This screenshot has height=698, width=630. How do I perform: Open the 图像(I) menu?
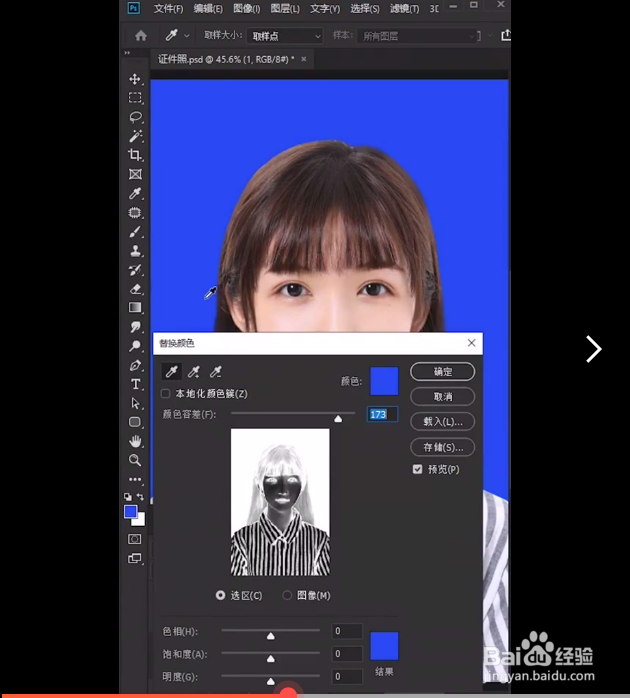[247, 8]
